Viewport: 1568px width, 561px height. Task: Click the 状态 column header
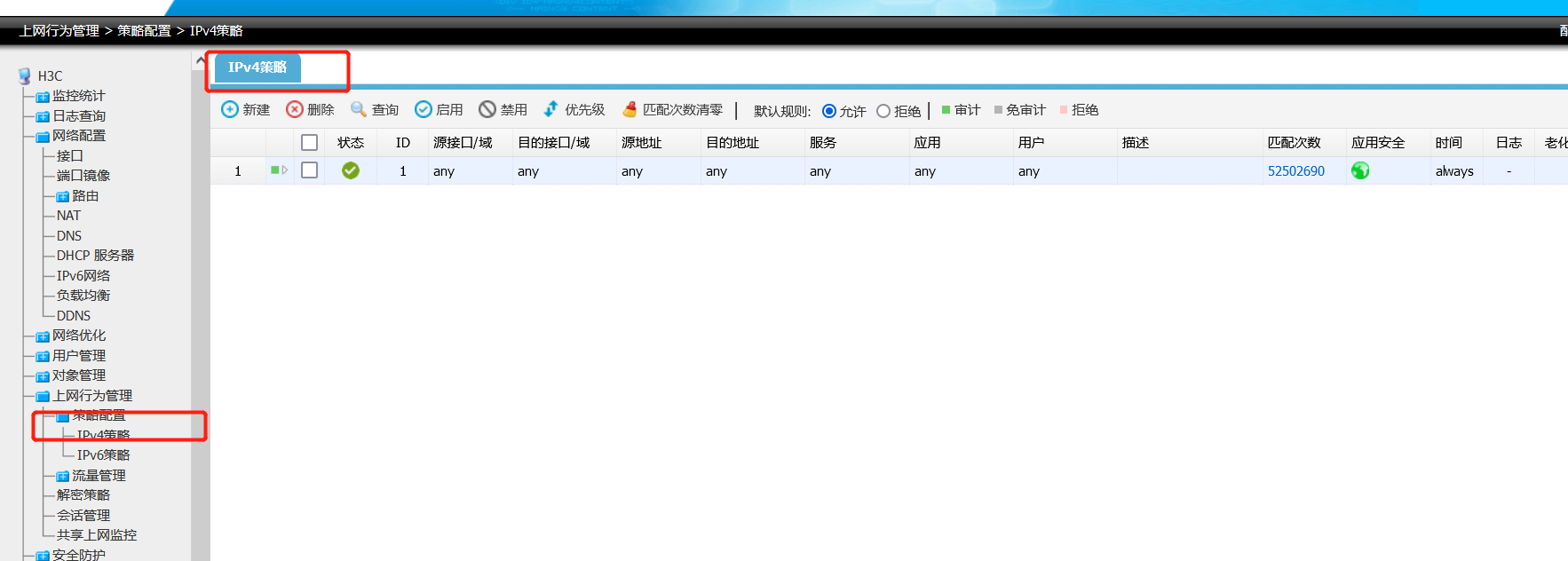tap(351, 143)
